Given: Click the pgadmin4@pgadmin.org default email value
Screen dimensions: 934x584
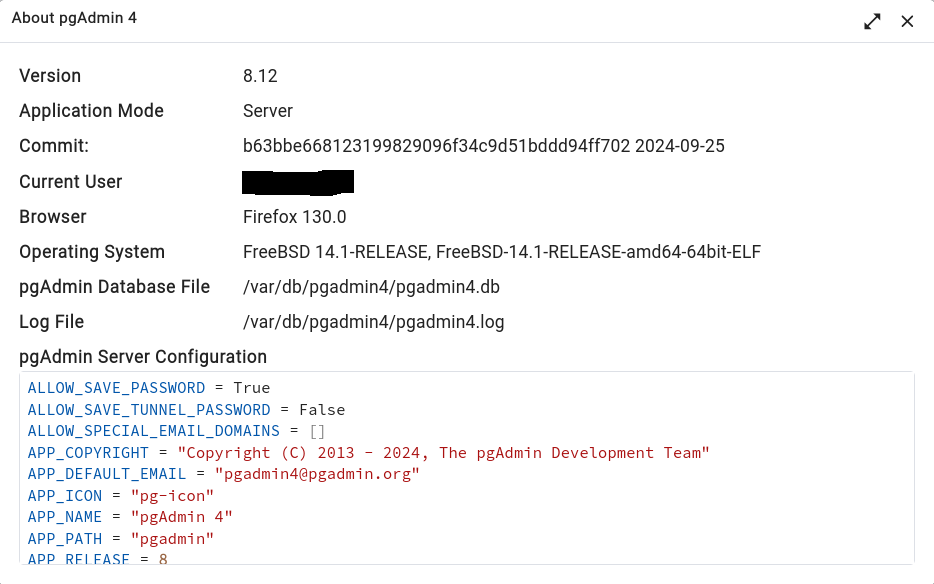Looking at the screenshot, I should tap(307, 474).
